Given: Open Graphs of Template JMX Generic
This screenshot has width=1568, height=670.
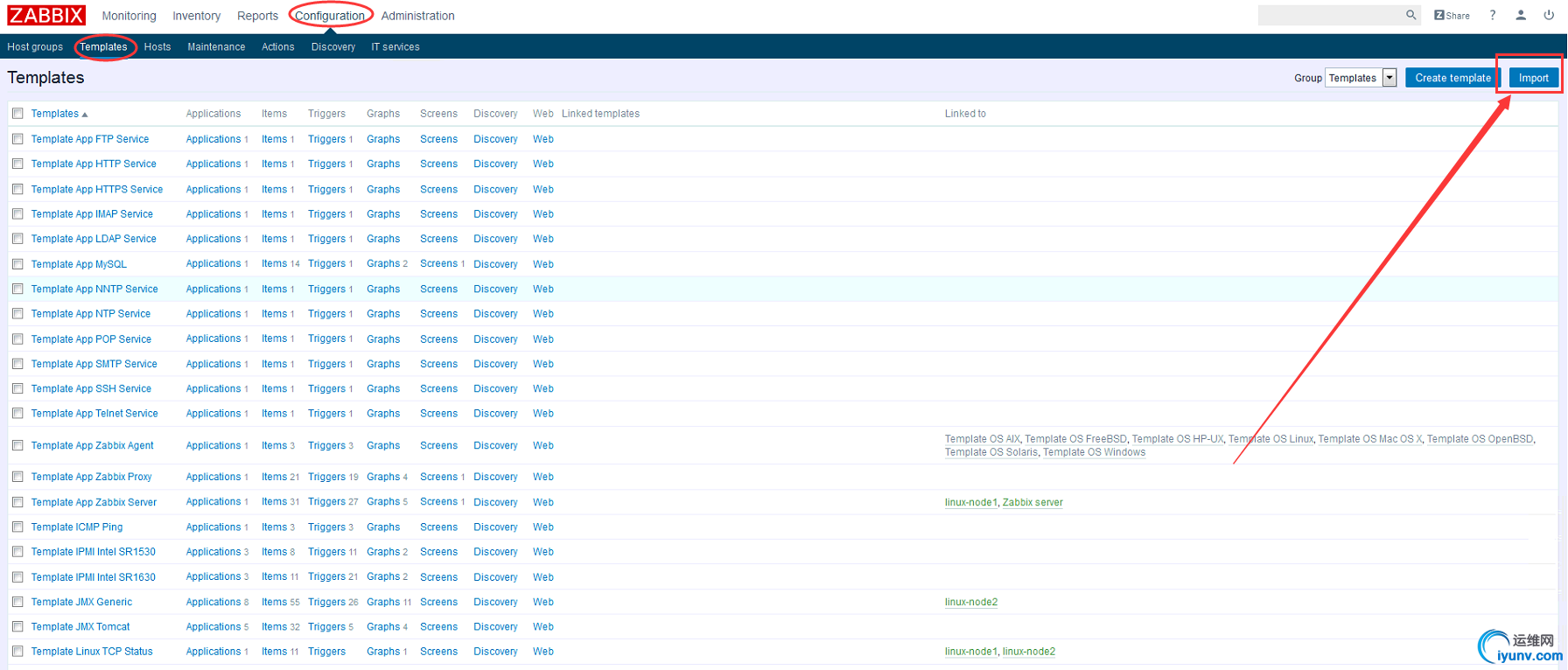Looking at the screenshot, I should [383, 602].
